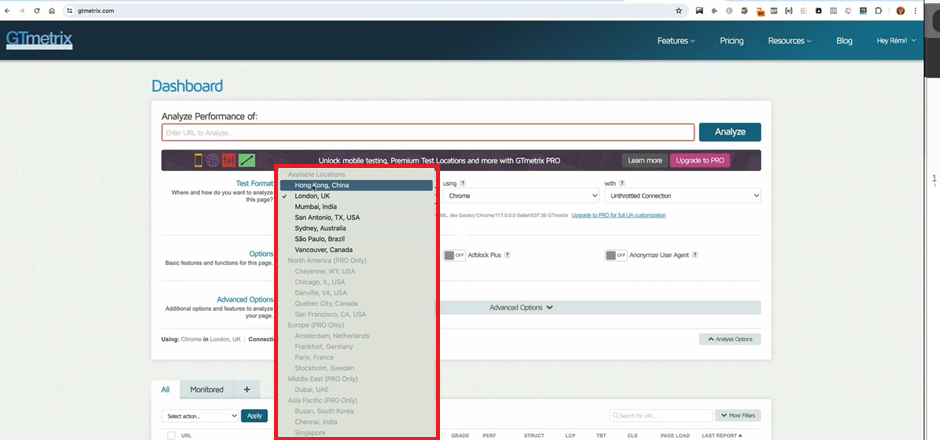Click the orange extension icon in Chrome toolbar
Viewport: 940px width, 440px height.
coord(760,11)
